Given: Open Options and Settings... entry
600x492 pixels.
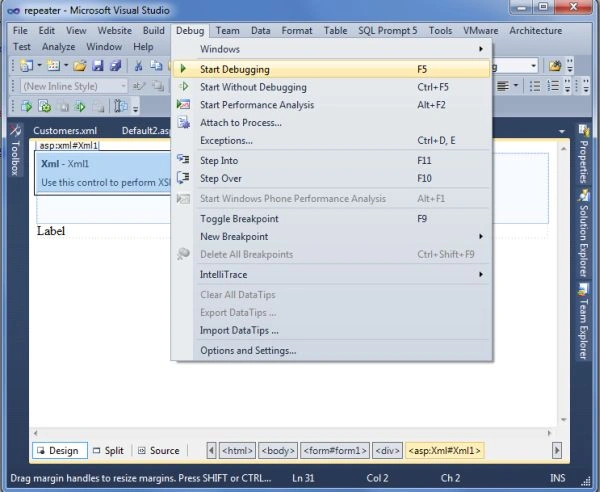Looking at the screenshot, I should coord(331,350).
